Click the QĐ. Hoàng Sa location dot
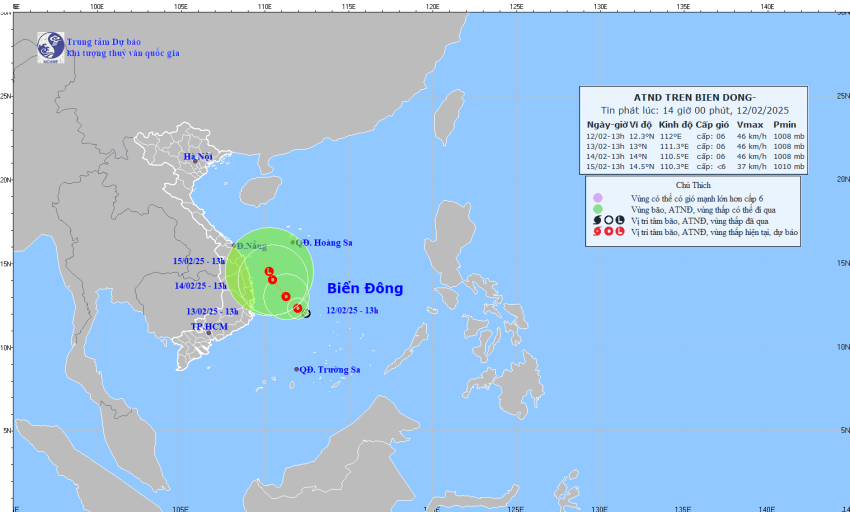850x512 pixels. [x=293, y=242]
